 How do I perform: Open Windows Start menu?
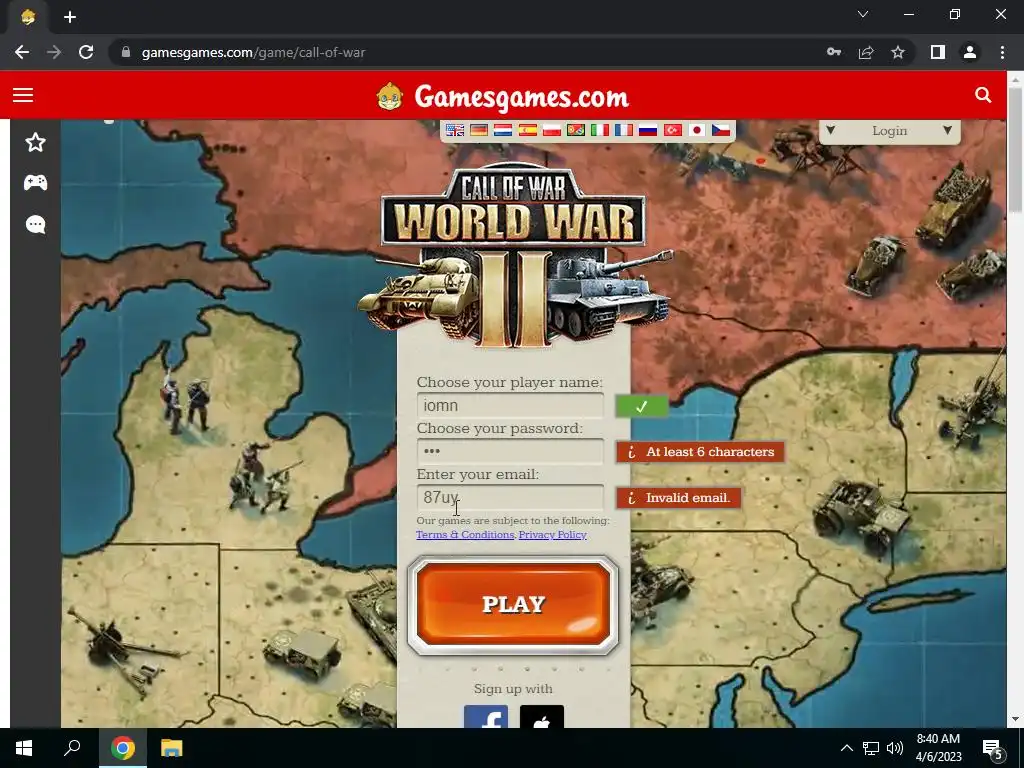click(x=24, y=748)
